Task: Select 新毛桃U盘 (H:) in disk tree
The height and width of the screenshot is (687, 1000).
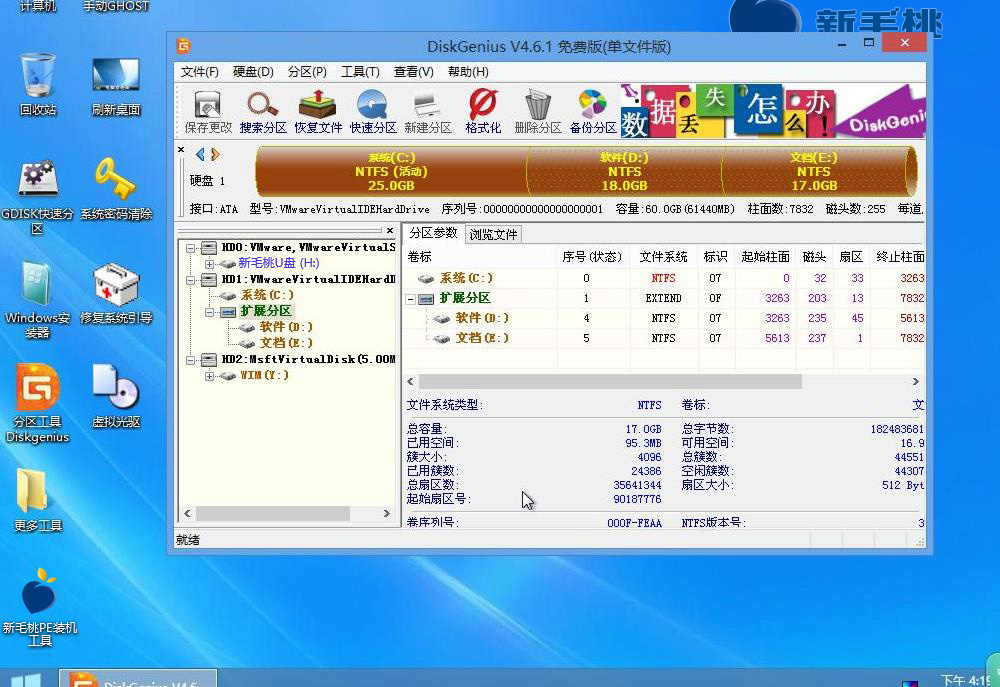Action: (279, 263)
